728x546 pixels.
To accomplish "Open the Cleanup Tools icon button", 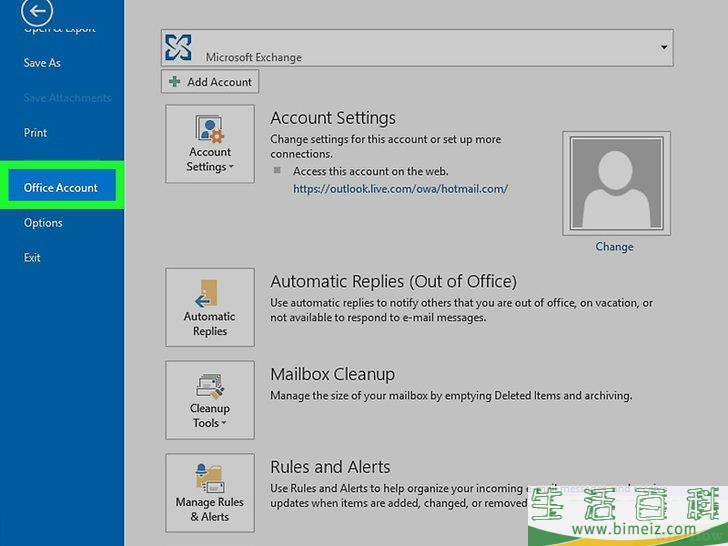I will (210, 401).
